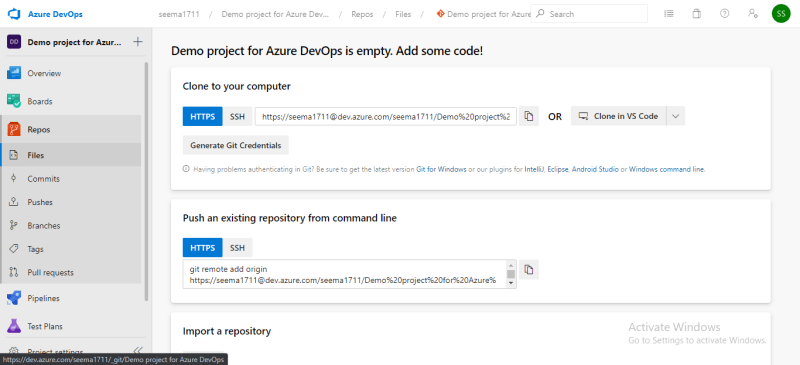800x365 pixels.
Task: Open the Boards sidebar icon
Action: [14, 101]
